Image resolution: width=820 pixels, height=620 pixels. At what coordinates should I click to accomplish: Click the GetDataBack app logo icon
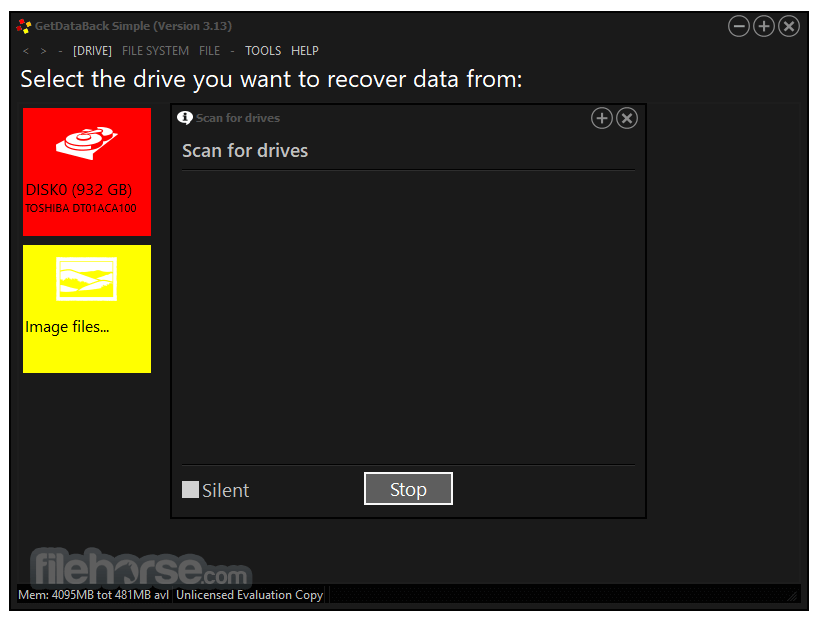click(x=24, y=26)
